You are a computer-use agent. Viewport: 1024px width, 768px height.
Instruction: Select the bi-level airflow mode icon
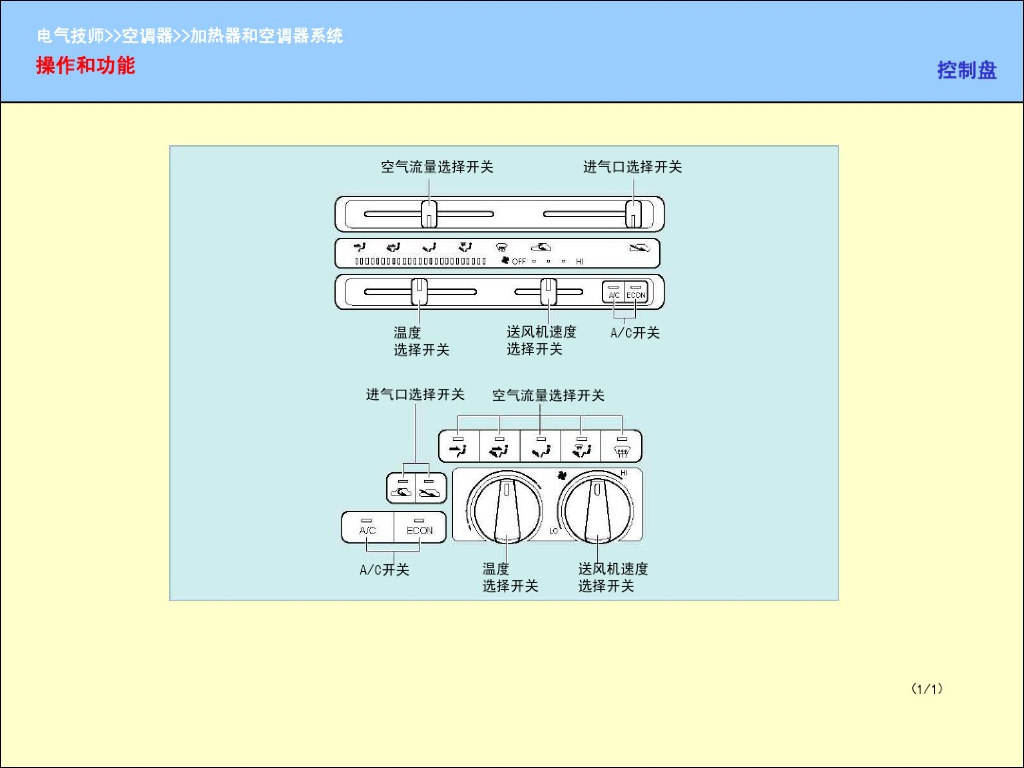(x=500, y=447)
